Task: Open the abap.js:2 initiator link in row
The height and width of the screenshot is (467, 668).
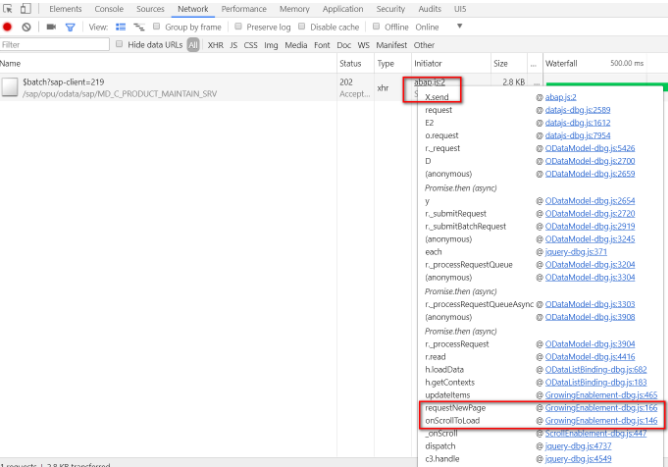Action: pyautogui.click(x=429, y=82)
